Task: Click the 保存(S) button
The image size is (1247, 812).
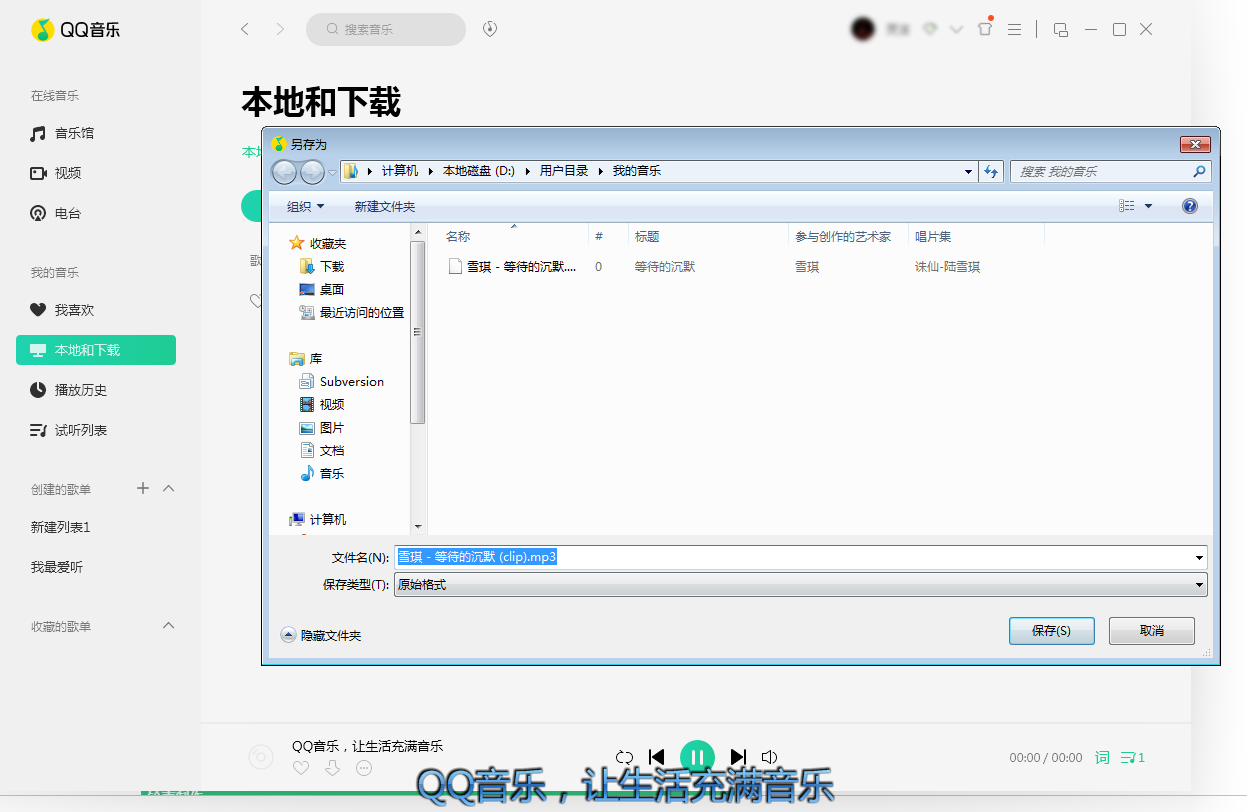Action: click(1051, 630)
